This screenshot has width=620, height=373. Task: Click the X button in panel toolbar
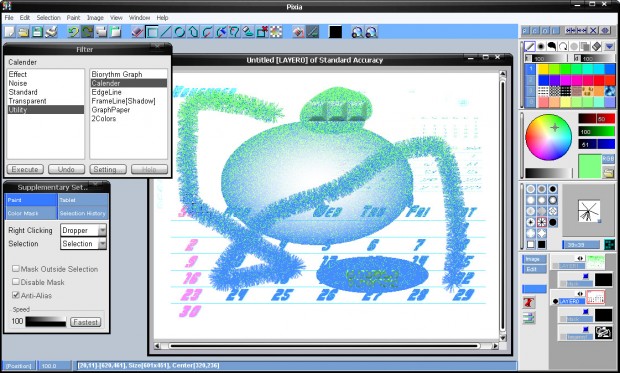pyautogui.click(x=593, y=30)
